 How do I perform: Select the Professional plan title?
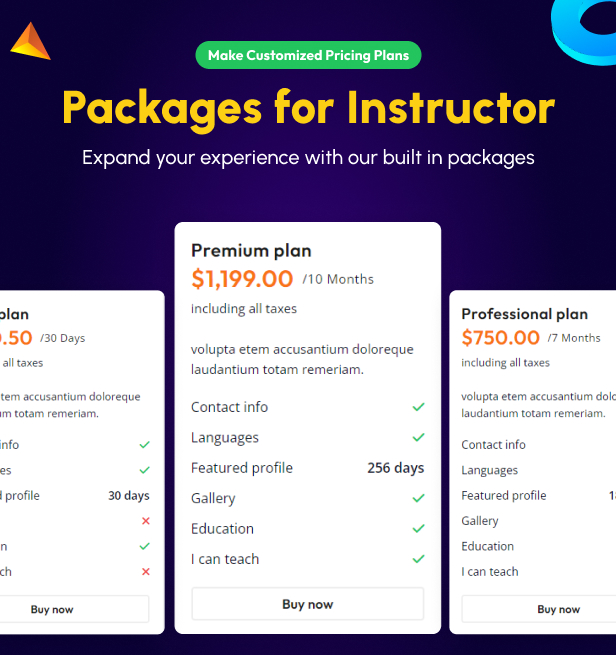click(x=524, y=314)
